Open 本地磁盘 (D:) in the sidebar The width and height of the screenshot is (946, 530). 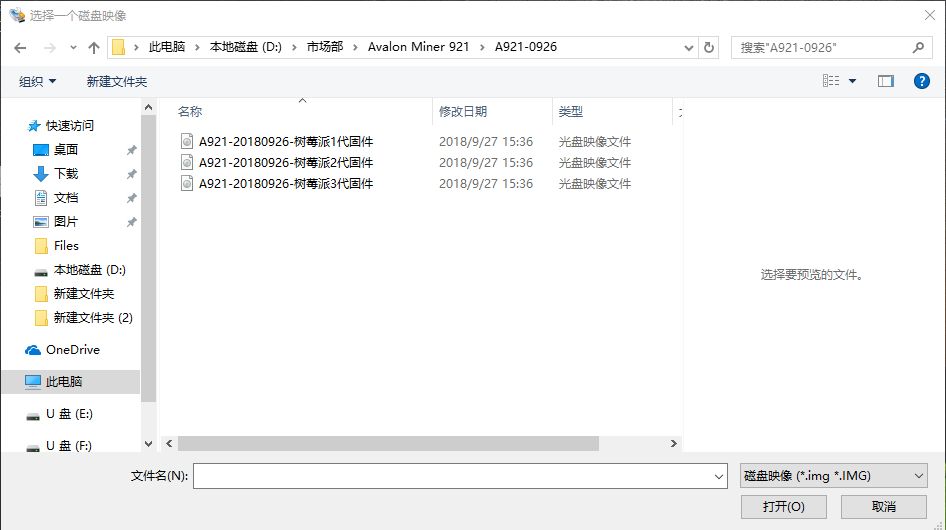coord(90,270)
